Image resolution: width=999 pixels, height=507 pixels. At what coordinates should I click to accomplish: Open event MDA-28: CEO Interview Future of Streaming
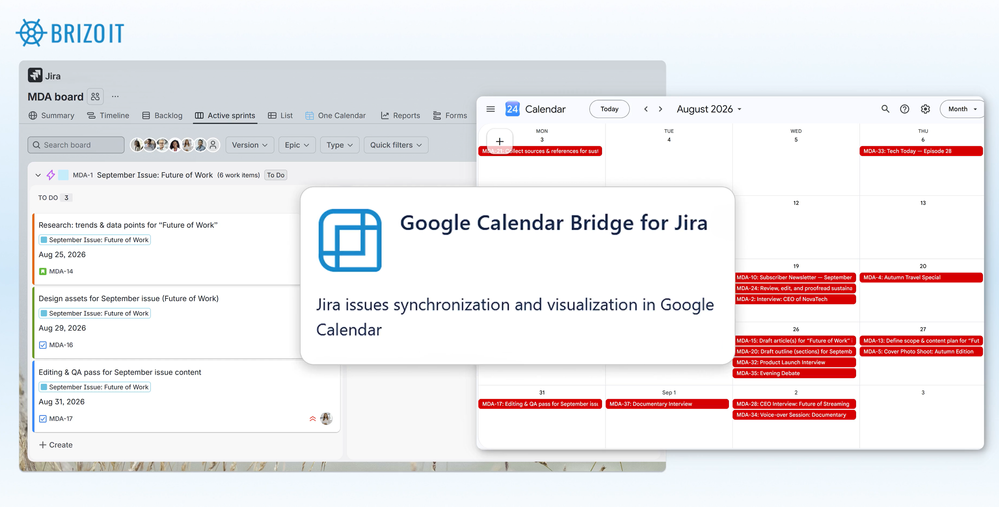point(795,404)
